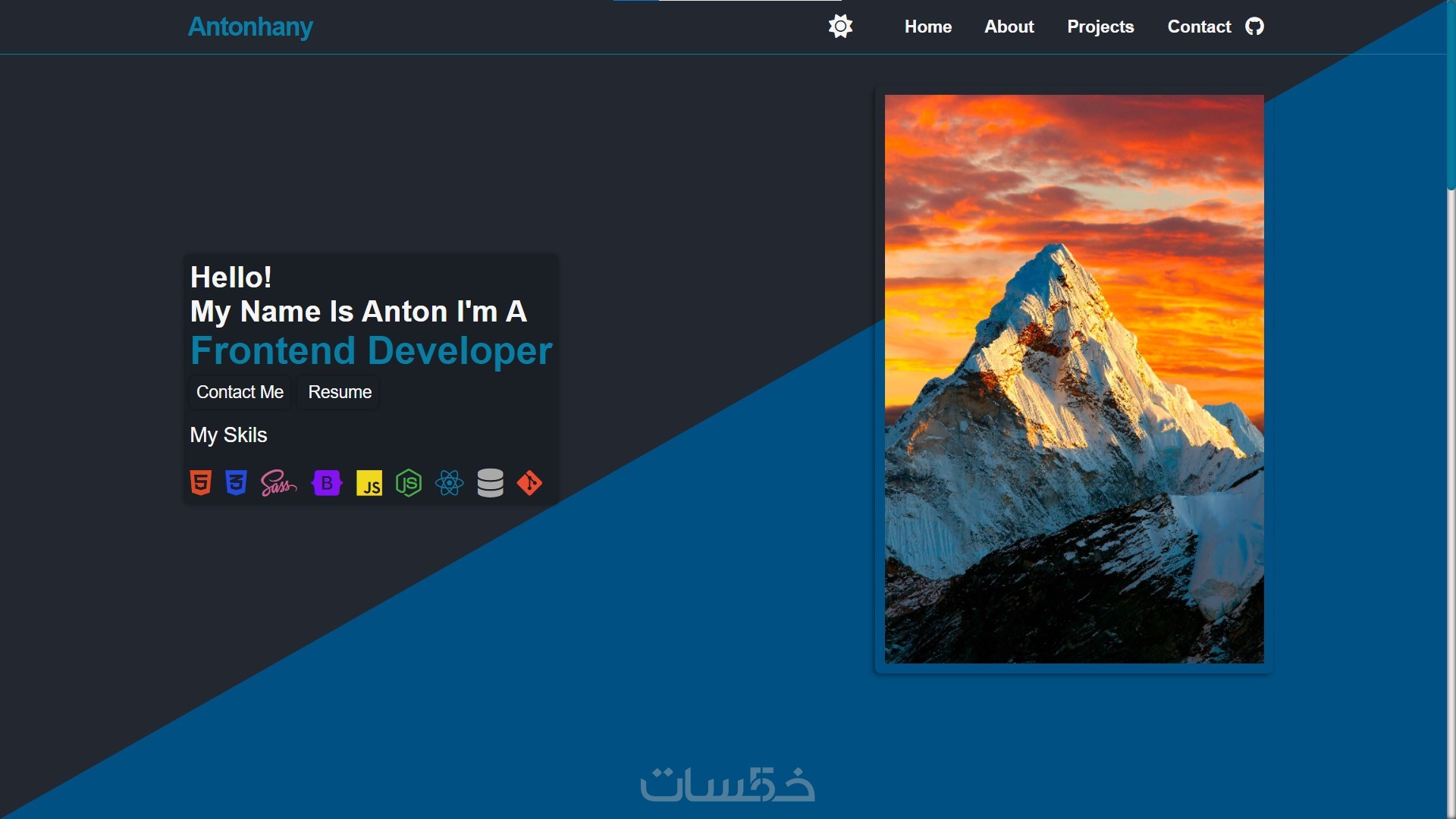Click the Node.js skill icon

(x=409, y=483)
